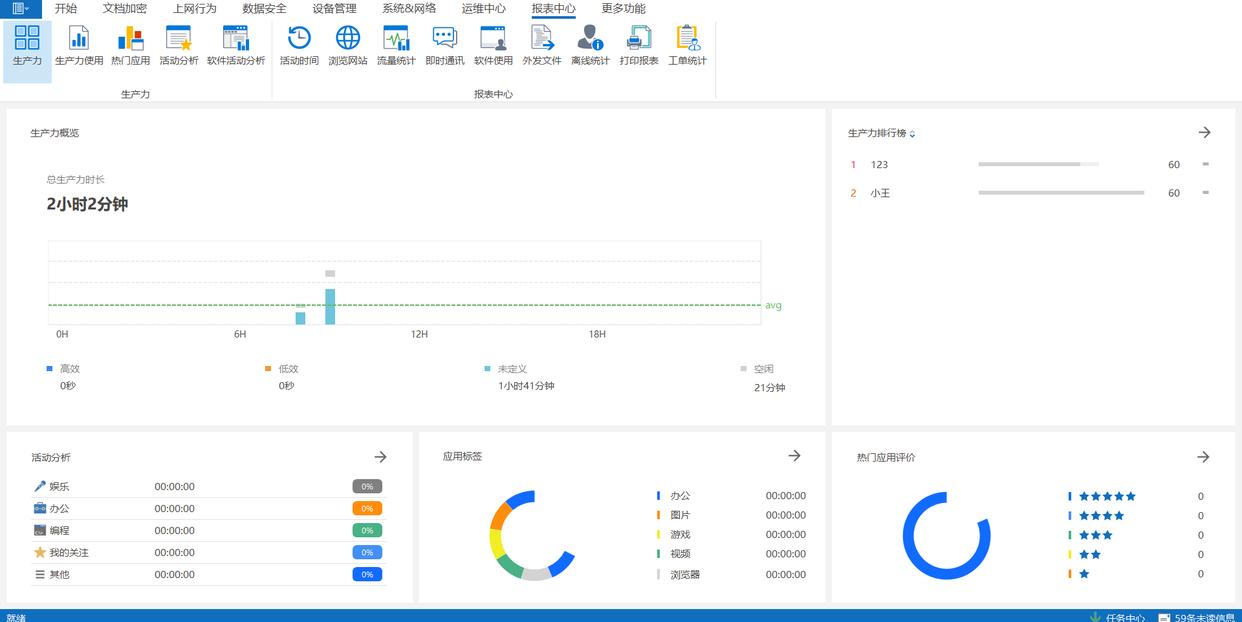Open the 59条未读信息 notification link
Screen dimensions: 1242x622
[x=1201, y=616]
